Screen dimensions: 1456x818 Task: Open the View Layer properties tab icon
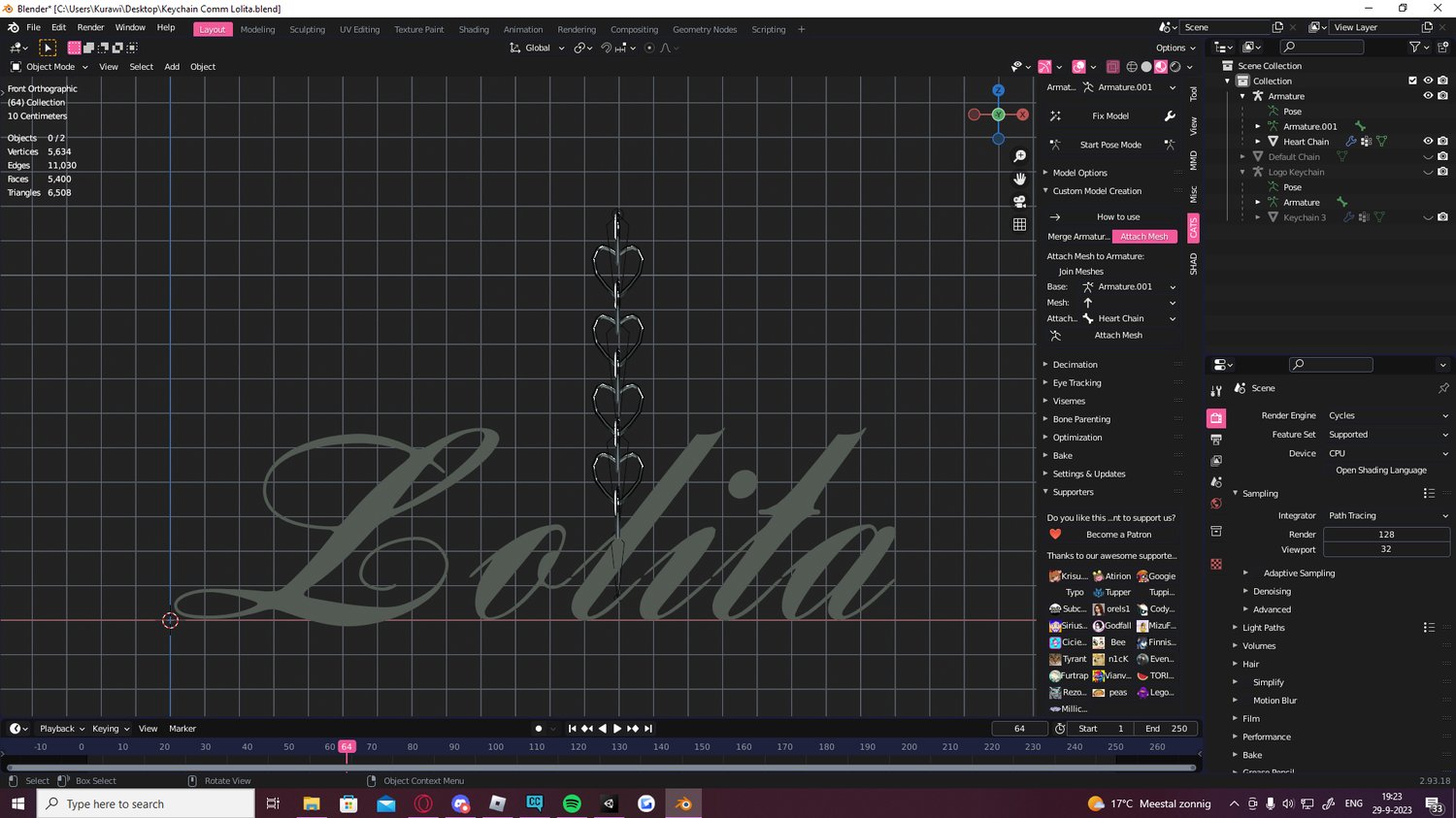click(1216, 461)
